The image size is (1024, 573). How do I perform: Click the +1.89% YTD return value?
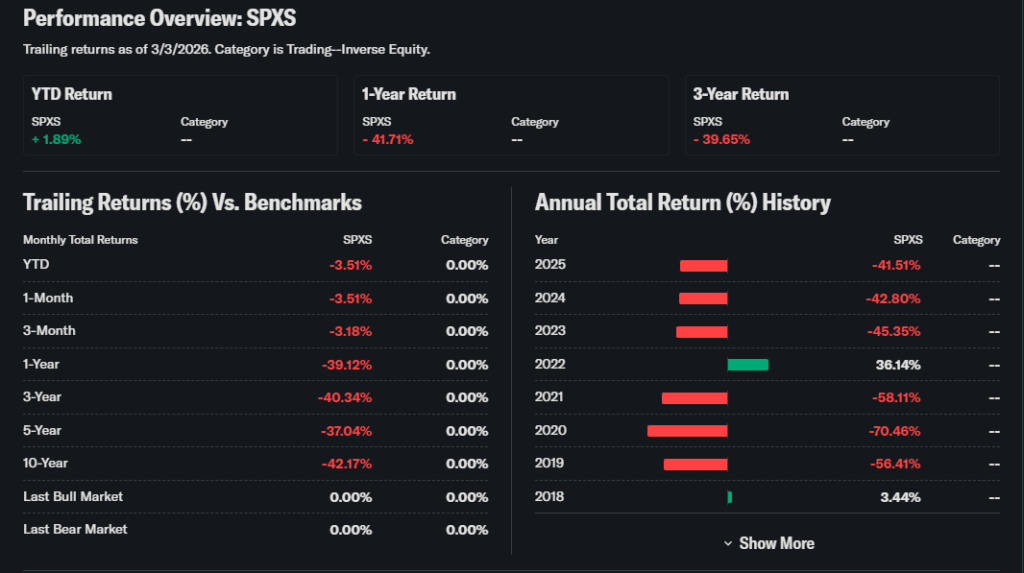point(56,139)
